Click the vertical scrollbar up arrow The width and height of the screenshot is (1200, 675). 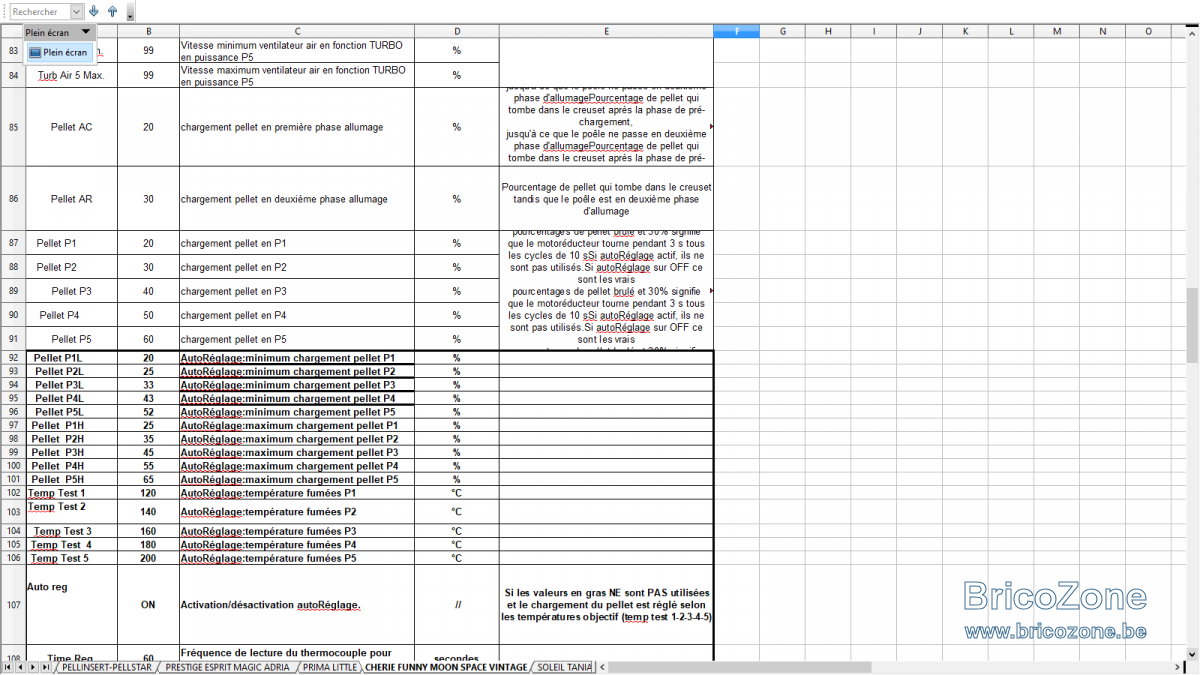click(1192, 33)
